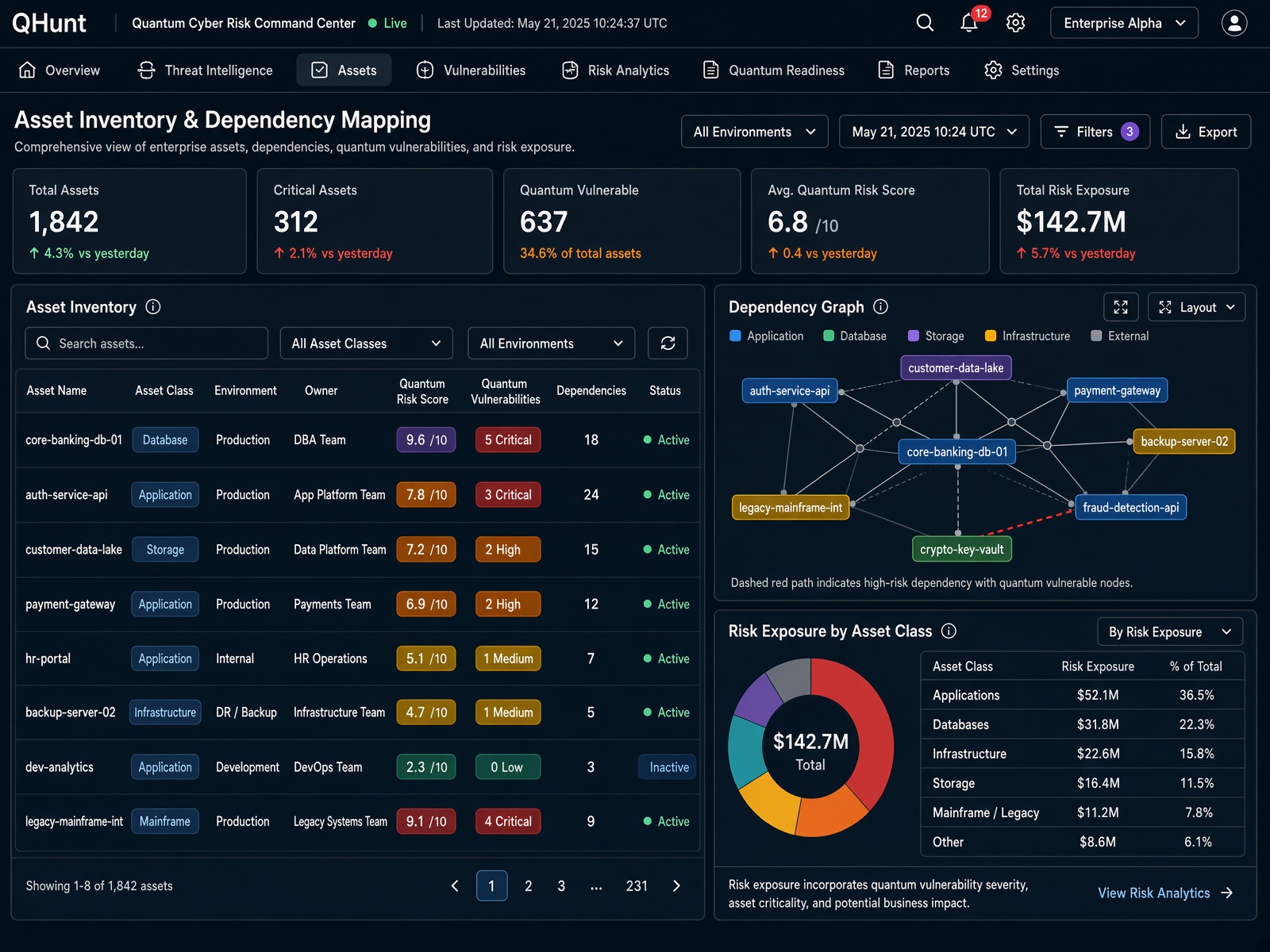
Task: Open the gear settings icon in header
Action: tap(1015, 23)
